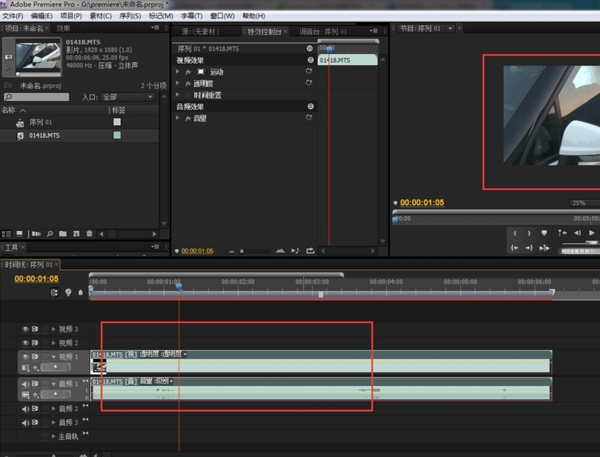The width and height of the screenshot is (600, 457).
Task: Switch to the Effects (效果) tab
Action: click(x=62, y=30)
